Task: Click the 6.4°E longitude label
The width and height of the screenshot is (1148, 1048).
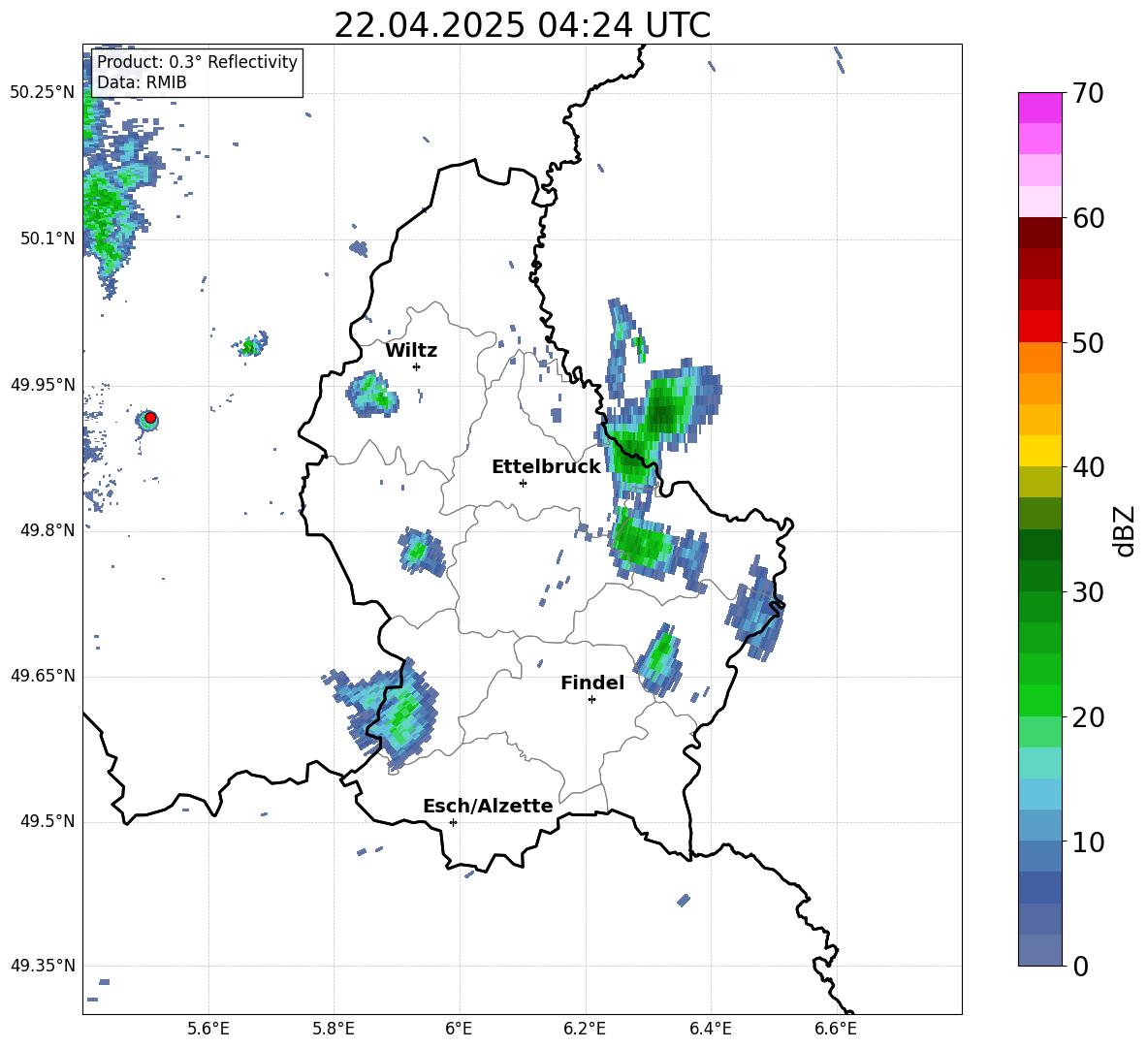Action: pyautogui.click(x=710, y=1030)
